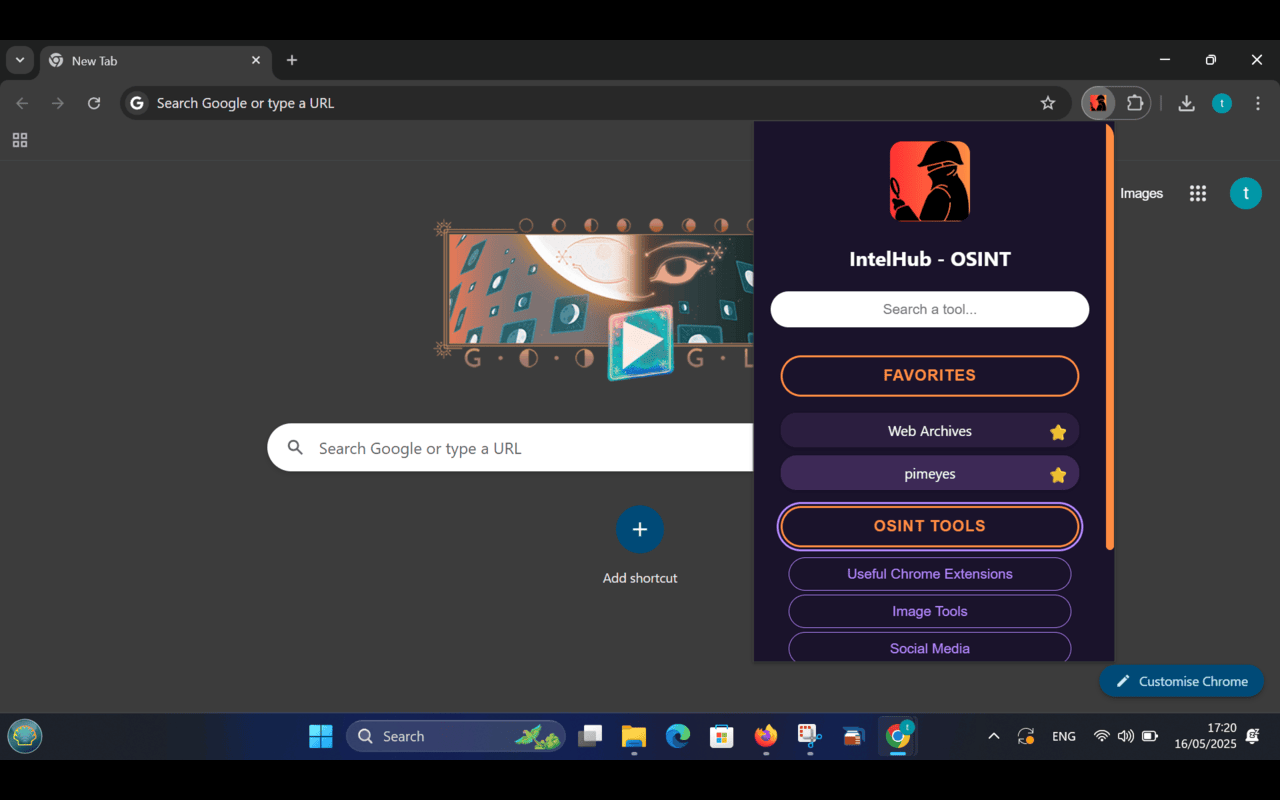This screenshot has width=1280, height=800.
Task: Open the Chrome three-dot menu
Action: click(x=1257, y=103)
